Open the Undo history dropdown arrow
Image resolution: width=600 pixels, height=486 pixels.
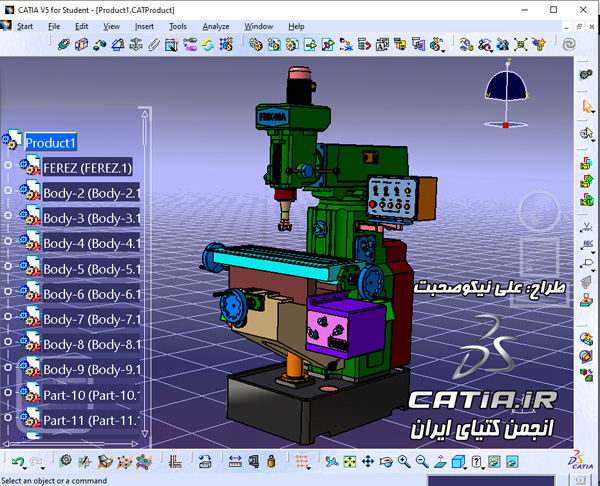(x=25, y=468)
